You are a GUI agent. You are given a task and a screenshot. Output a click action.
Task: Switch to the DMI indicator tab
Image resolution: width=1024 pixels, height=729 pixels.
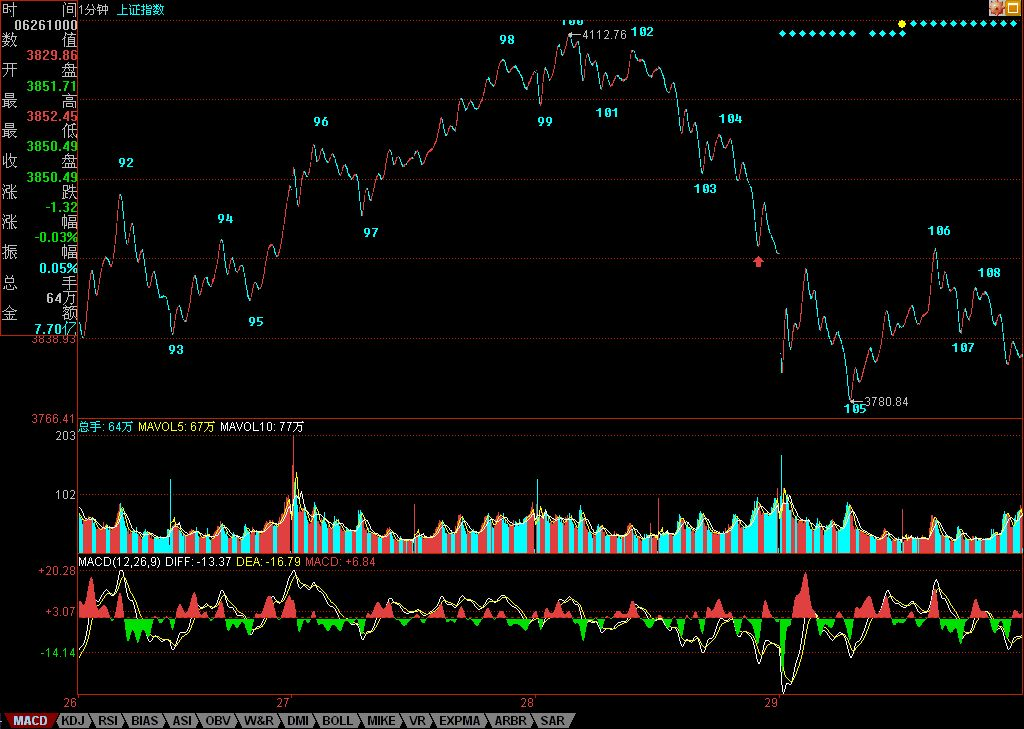click(298, 721)
